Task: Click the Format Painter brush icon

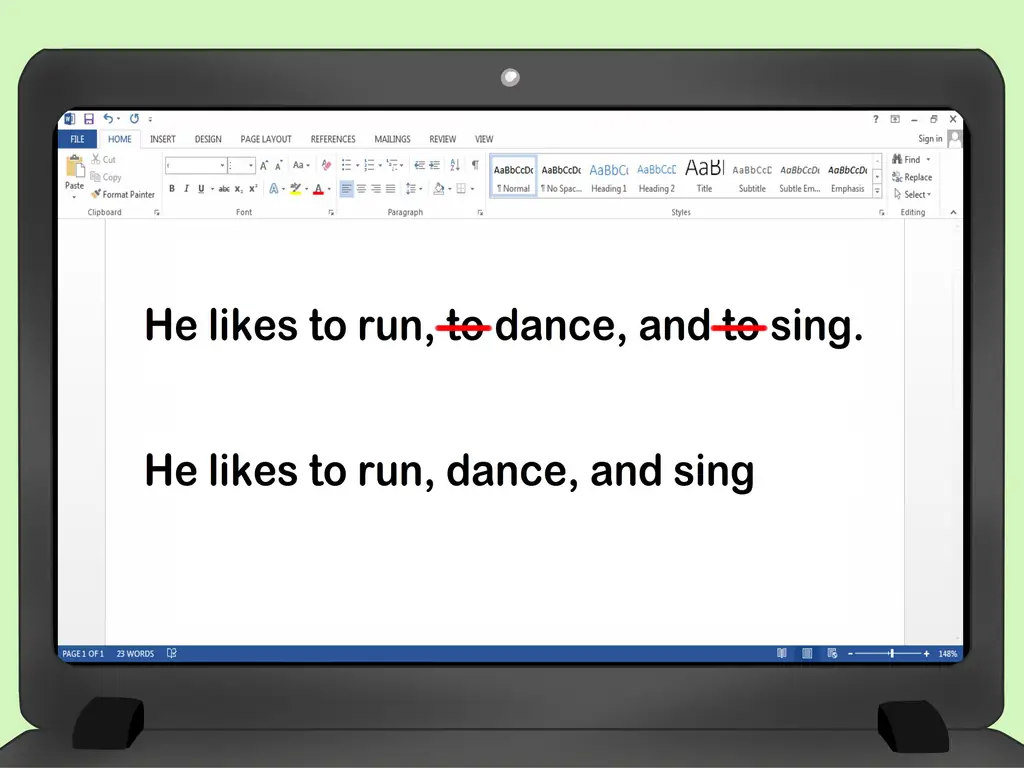Action: tap(96, 195)
